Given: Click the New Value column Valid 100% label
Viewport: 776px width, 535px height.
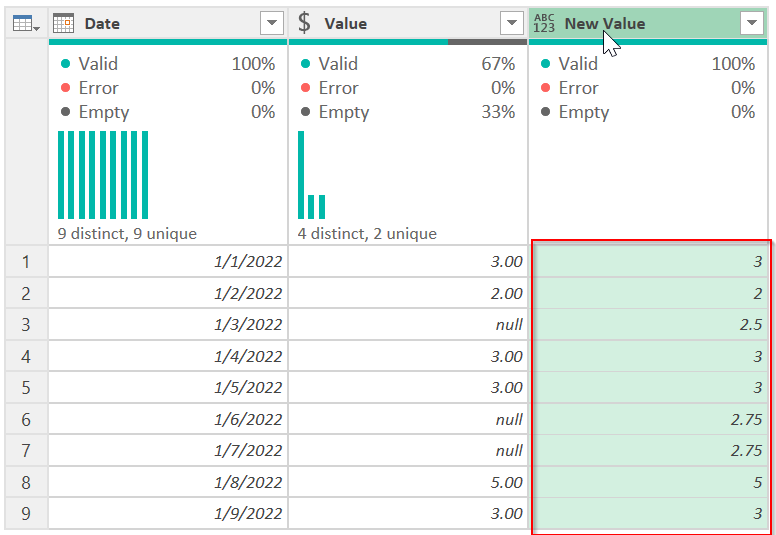Looking at the screenshot, I should tap(648, 63).
